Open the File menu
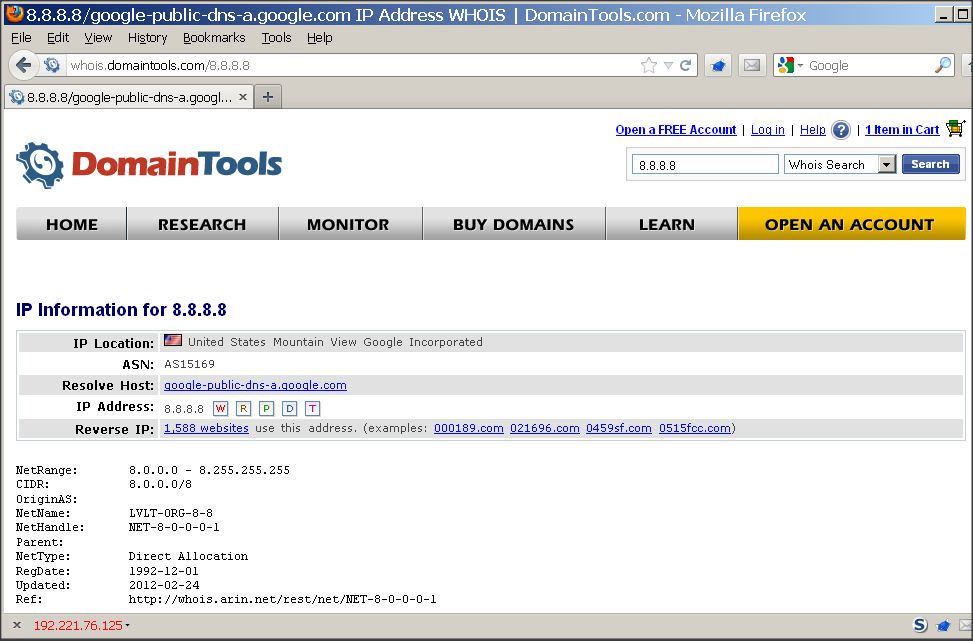Screen dimensions: 973x641 [21, 38]
